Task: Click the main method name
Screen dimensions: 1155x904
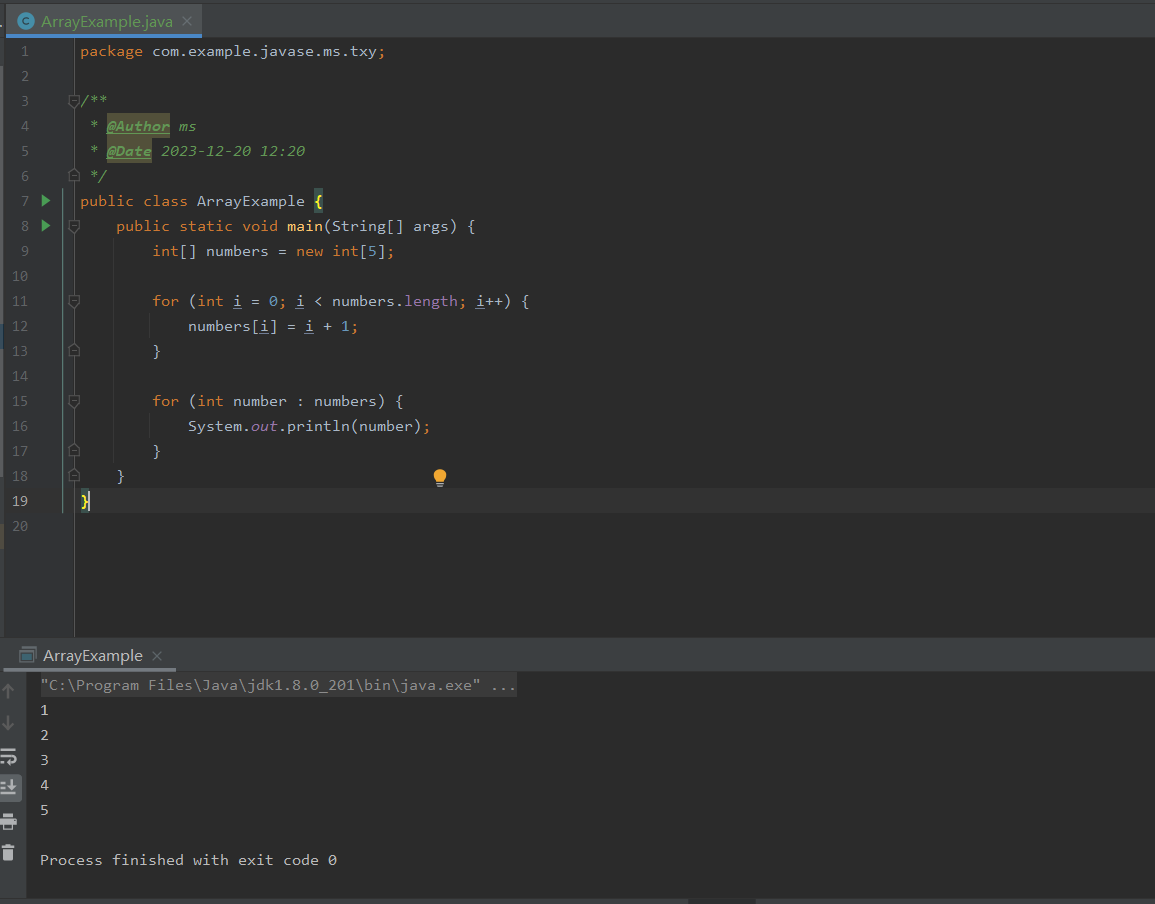Action: 305,226
